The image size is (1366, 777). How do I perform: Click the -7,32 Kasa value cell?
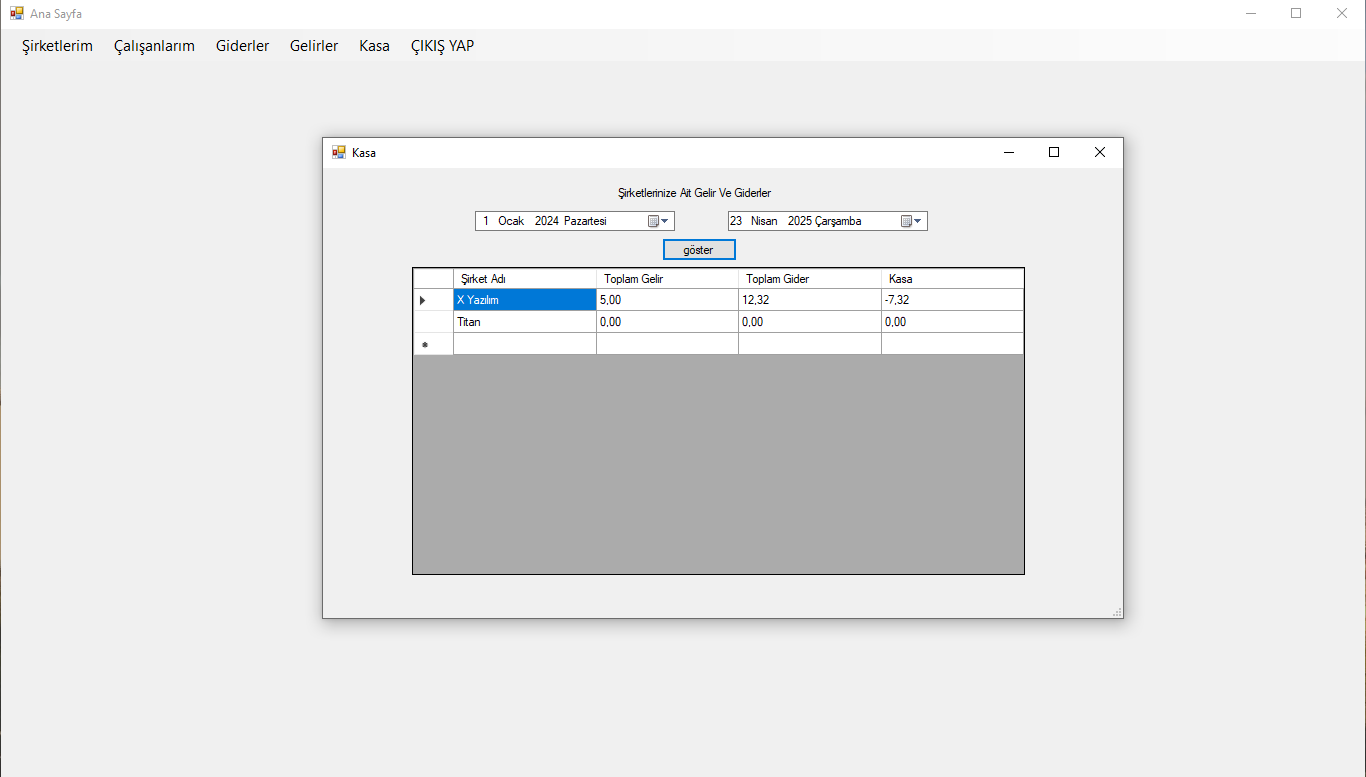point(951,300)
